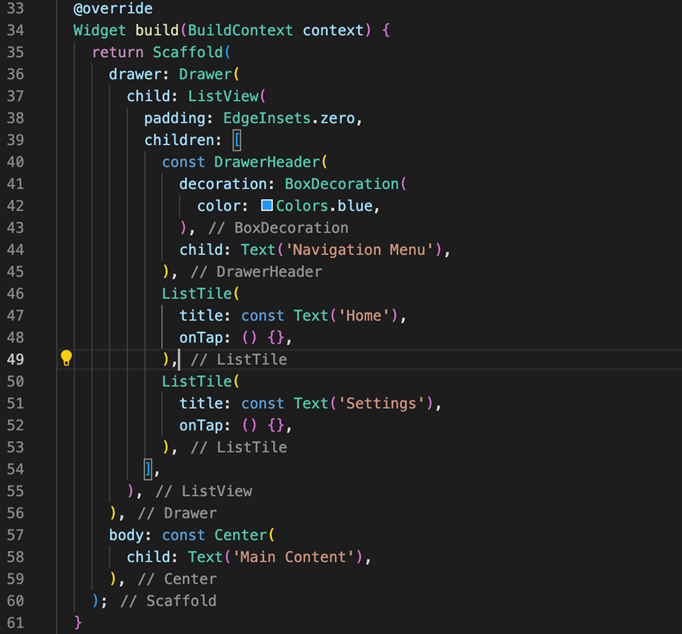The width and height of the screenshot is (682, 634).
Task: Click 'ListView' constructor on line 37
Action: 223,96
